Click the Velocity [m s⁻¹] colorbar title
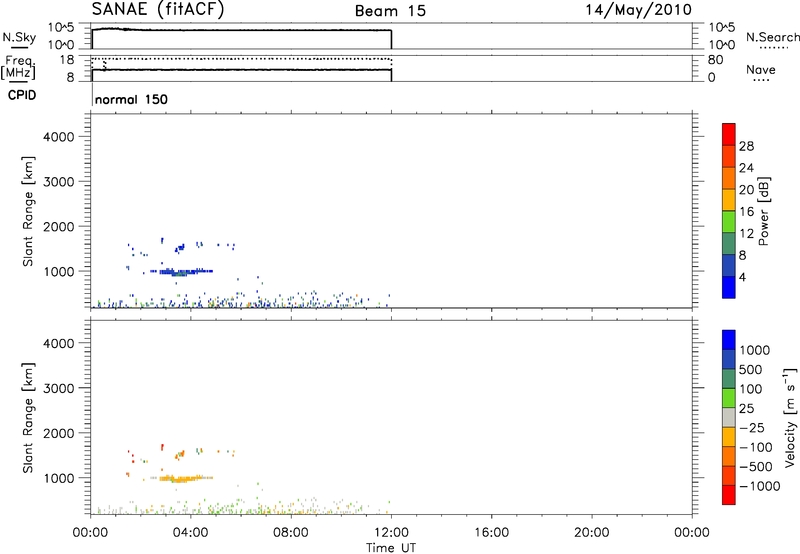This screenshot has width=800, height=554. pos(790,417)
